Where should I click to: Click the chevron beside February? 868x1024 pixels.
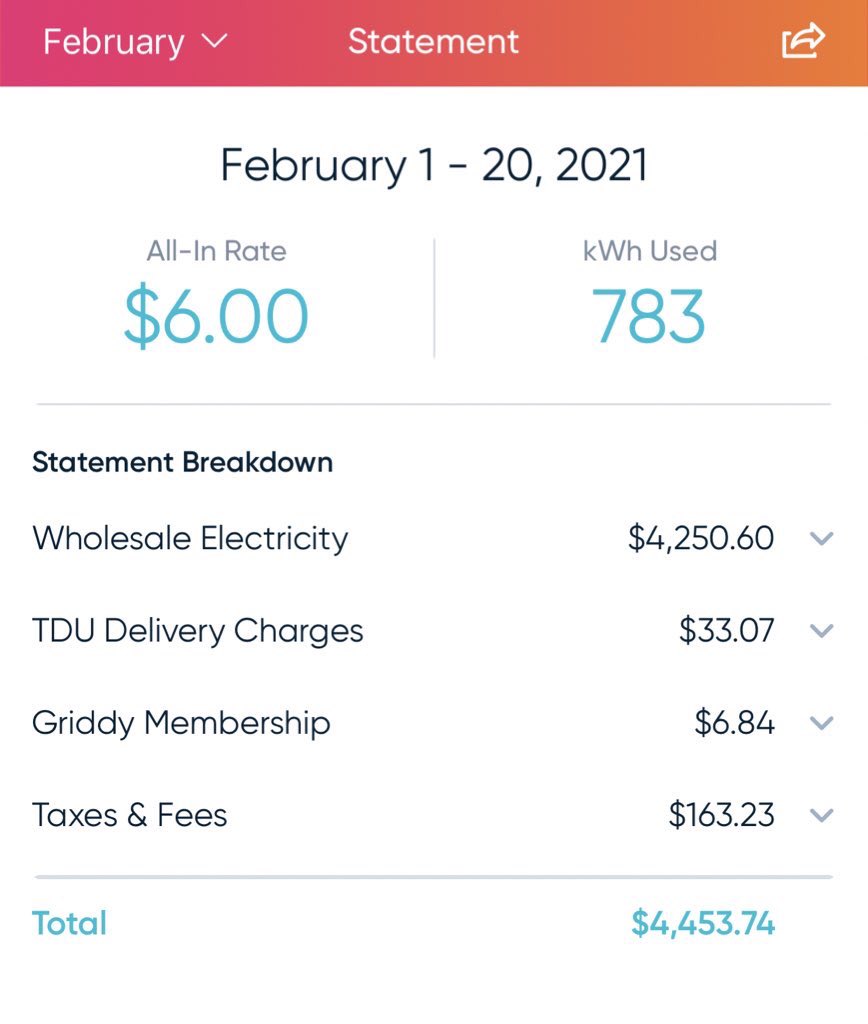(214, 41)
